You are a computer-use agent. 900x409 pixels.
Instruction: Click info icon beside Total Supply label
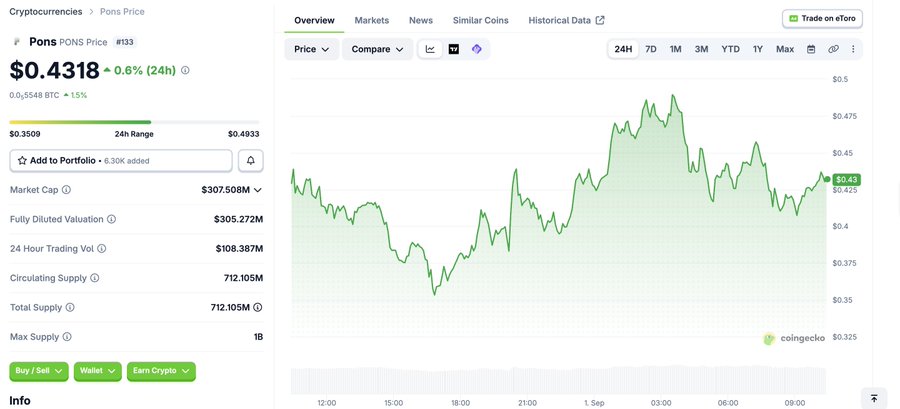click(x=70, y=307)
